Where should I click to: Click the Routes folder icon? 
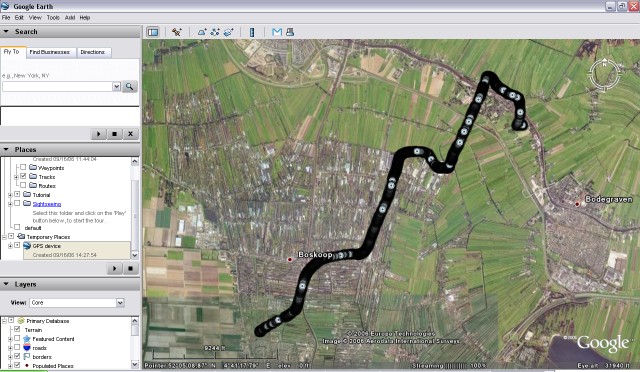(33, 185)
